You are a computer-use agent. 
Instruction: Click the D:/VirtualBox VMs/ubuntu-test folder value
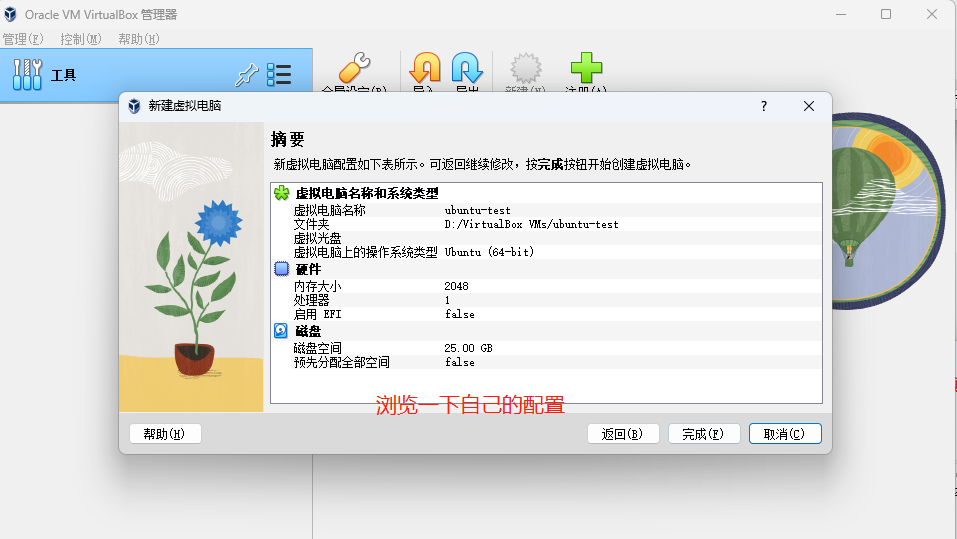tap(531, 225)
